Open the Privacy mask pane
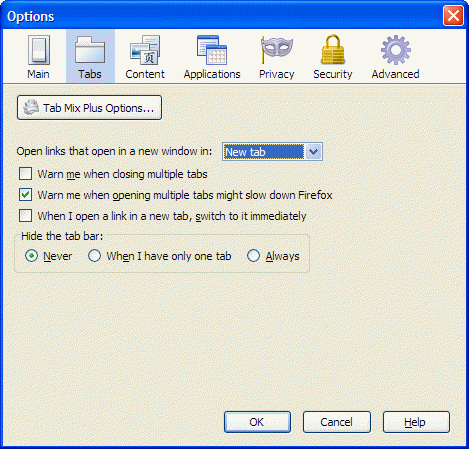 277,57
